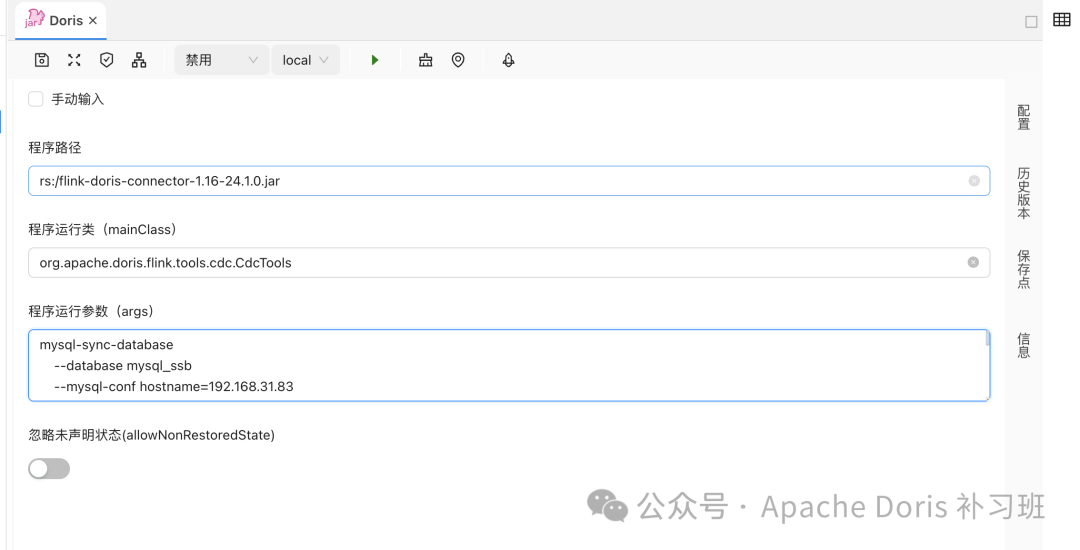Open the 历史版本 side tab
This screenshot has height=550, width=1080.
[x=1023, y=193]
